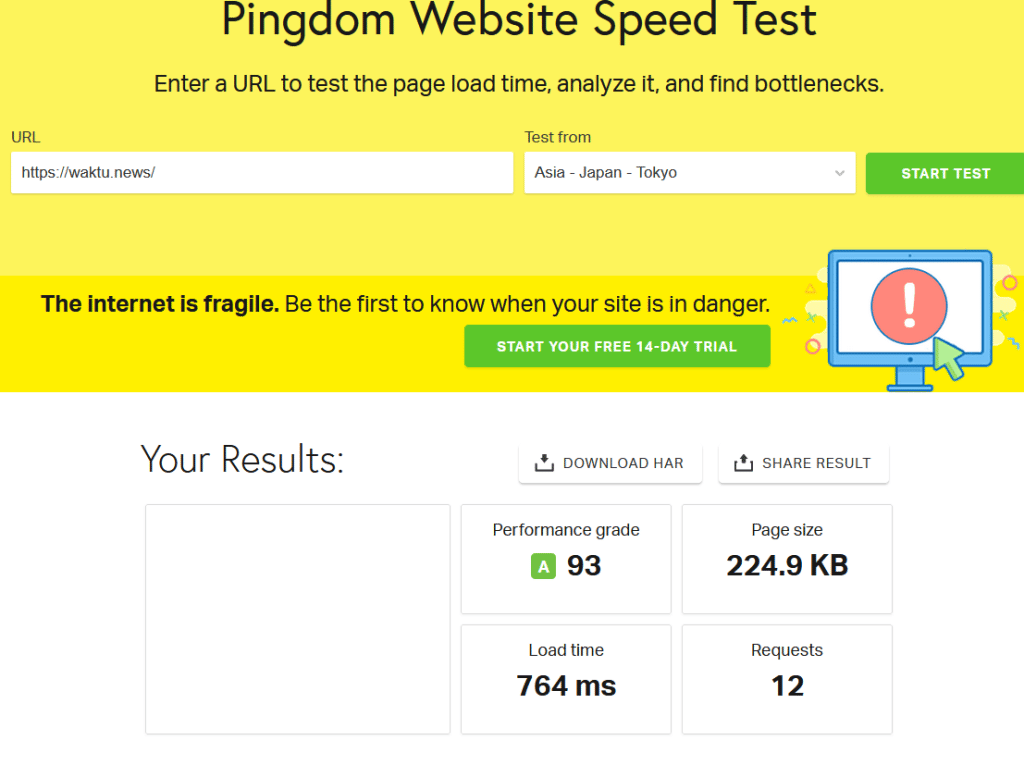
Task: Share the test result
Action: [x=803, y=463]
